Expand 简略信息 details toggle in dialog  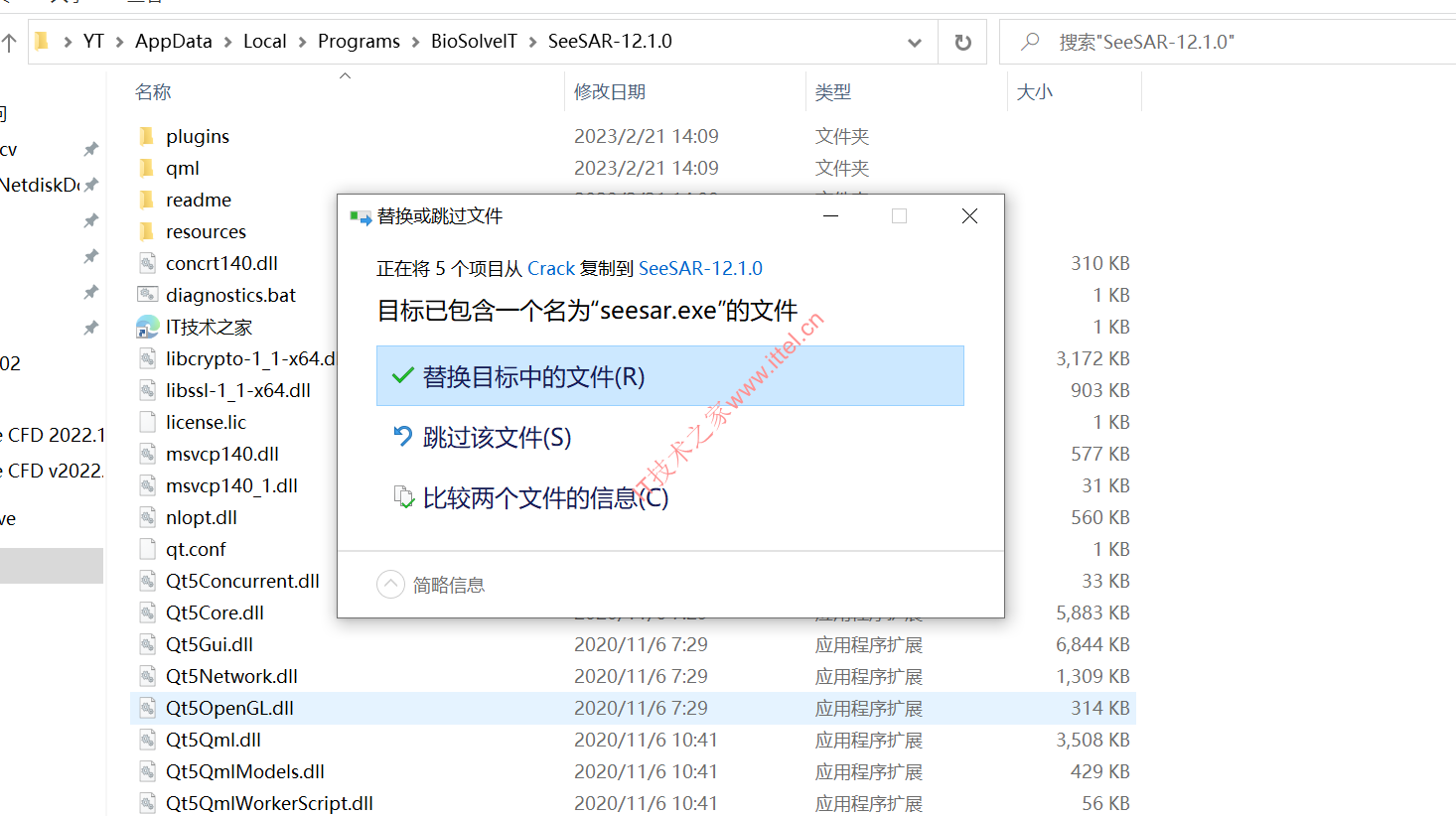pos(391,585)
